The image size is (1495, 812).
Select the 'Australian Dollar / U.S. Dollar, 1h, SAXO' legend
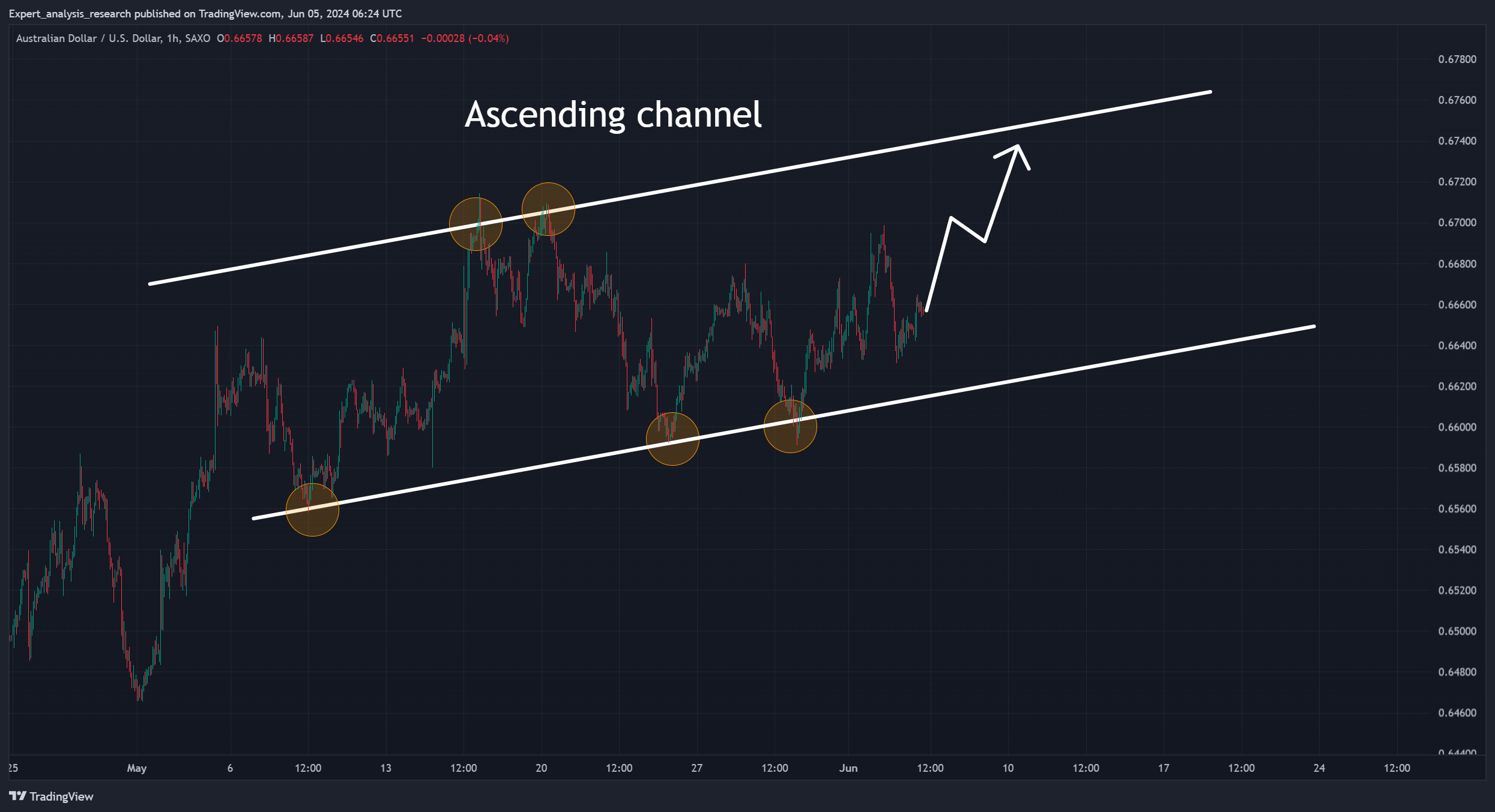tap(113, 38)
